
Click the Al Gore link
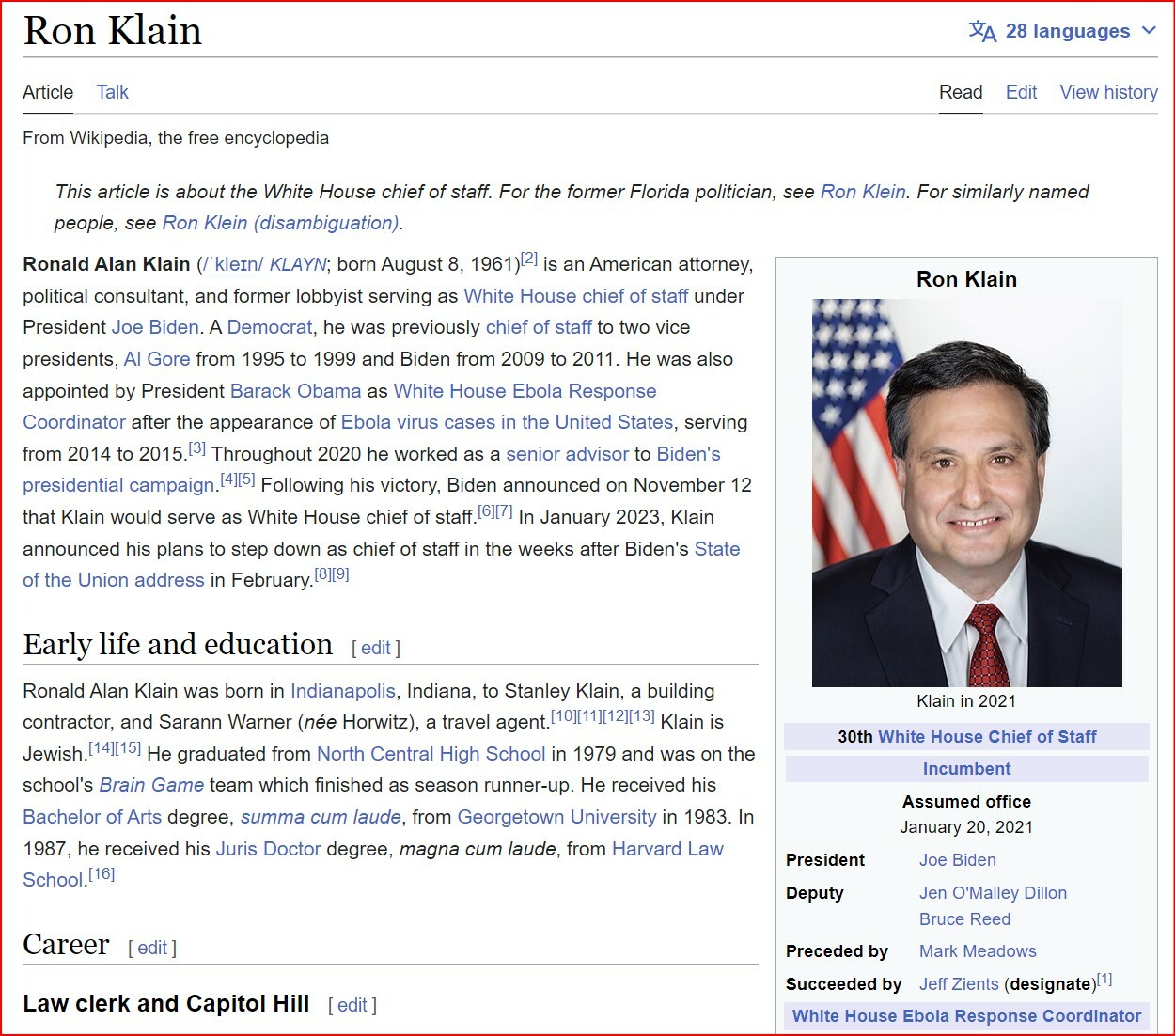click(157, 359)
